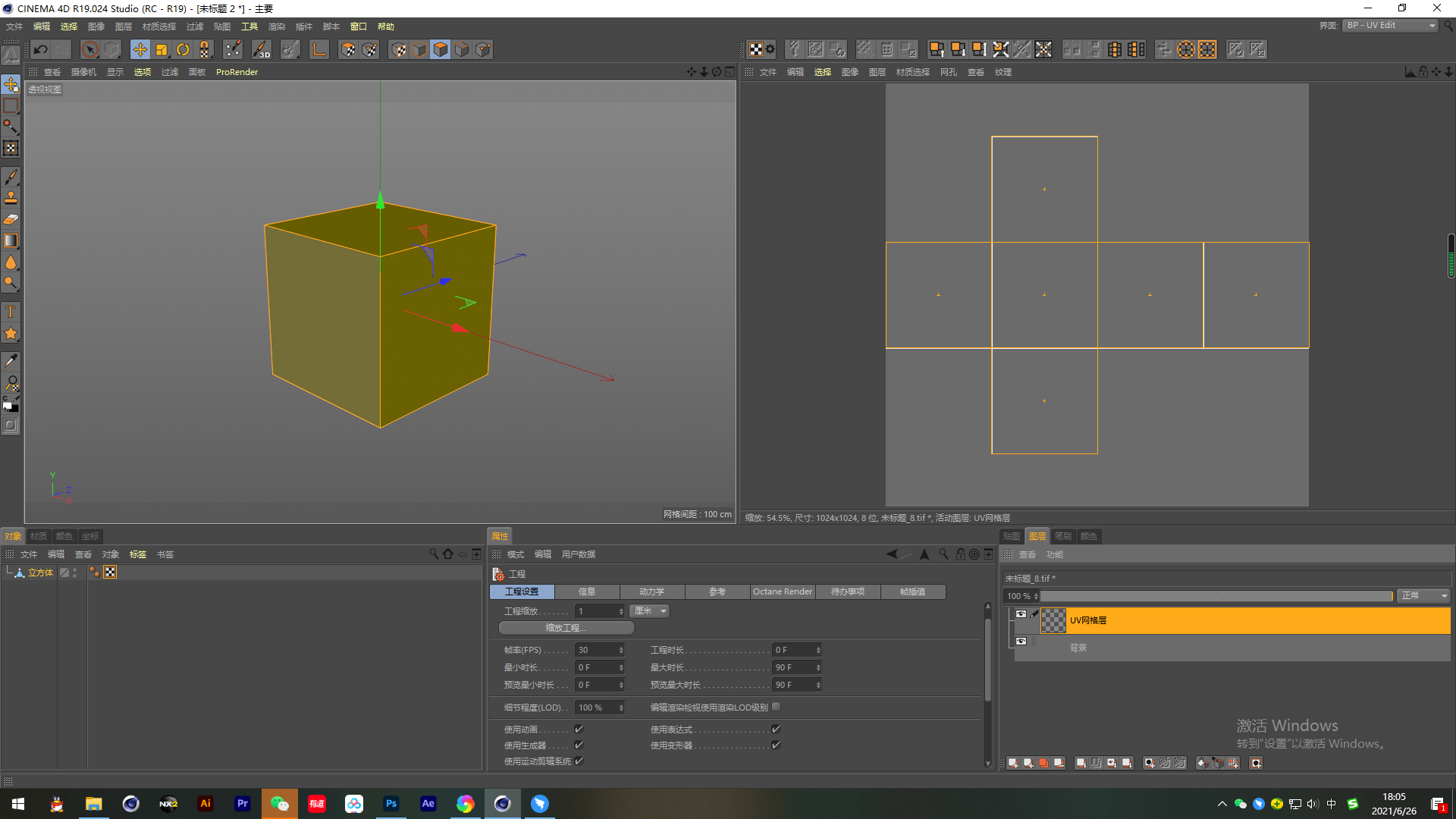
Task: Toggle the 使用表达式 checkbox
Action: pos(776,729)
